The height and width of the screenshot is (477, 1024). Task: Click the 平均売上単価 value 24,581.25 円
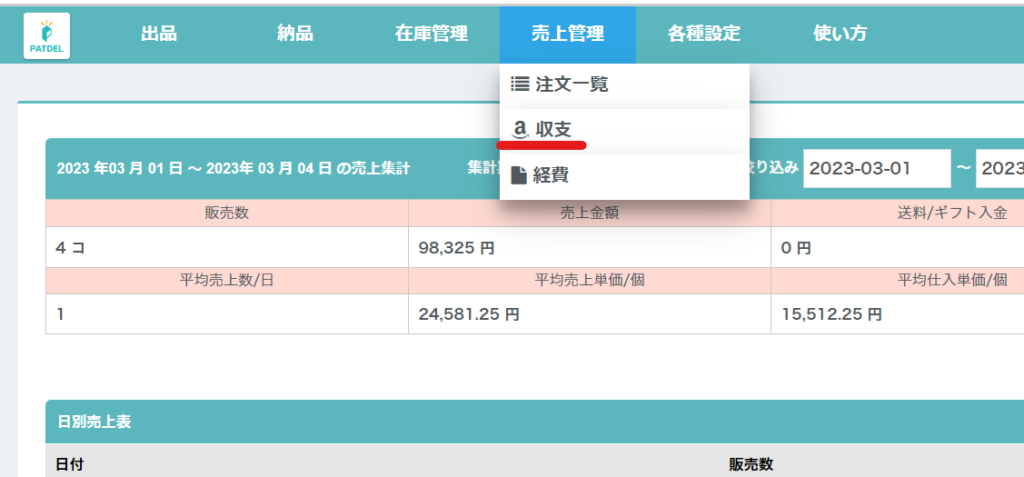469,314
